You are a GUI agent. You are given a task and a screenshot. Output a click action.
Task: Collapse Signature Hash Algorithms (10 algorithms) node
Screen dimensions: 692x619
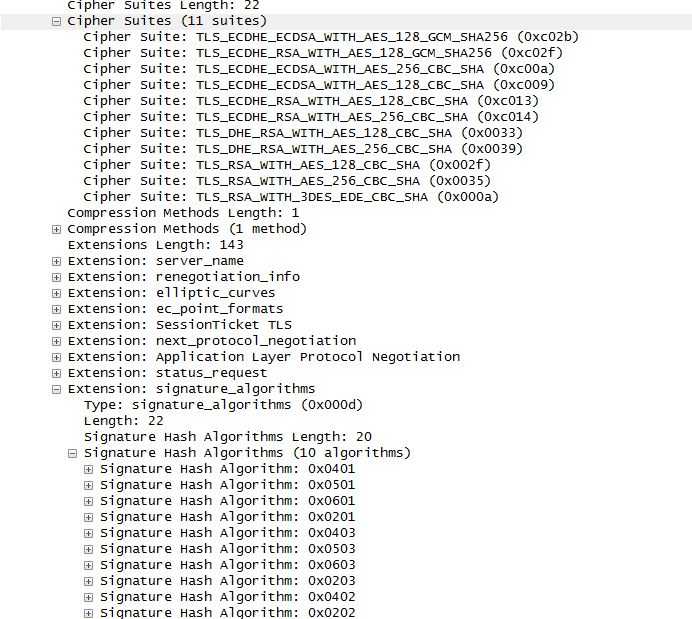coord(72,453)
